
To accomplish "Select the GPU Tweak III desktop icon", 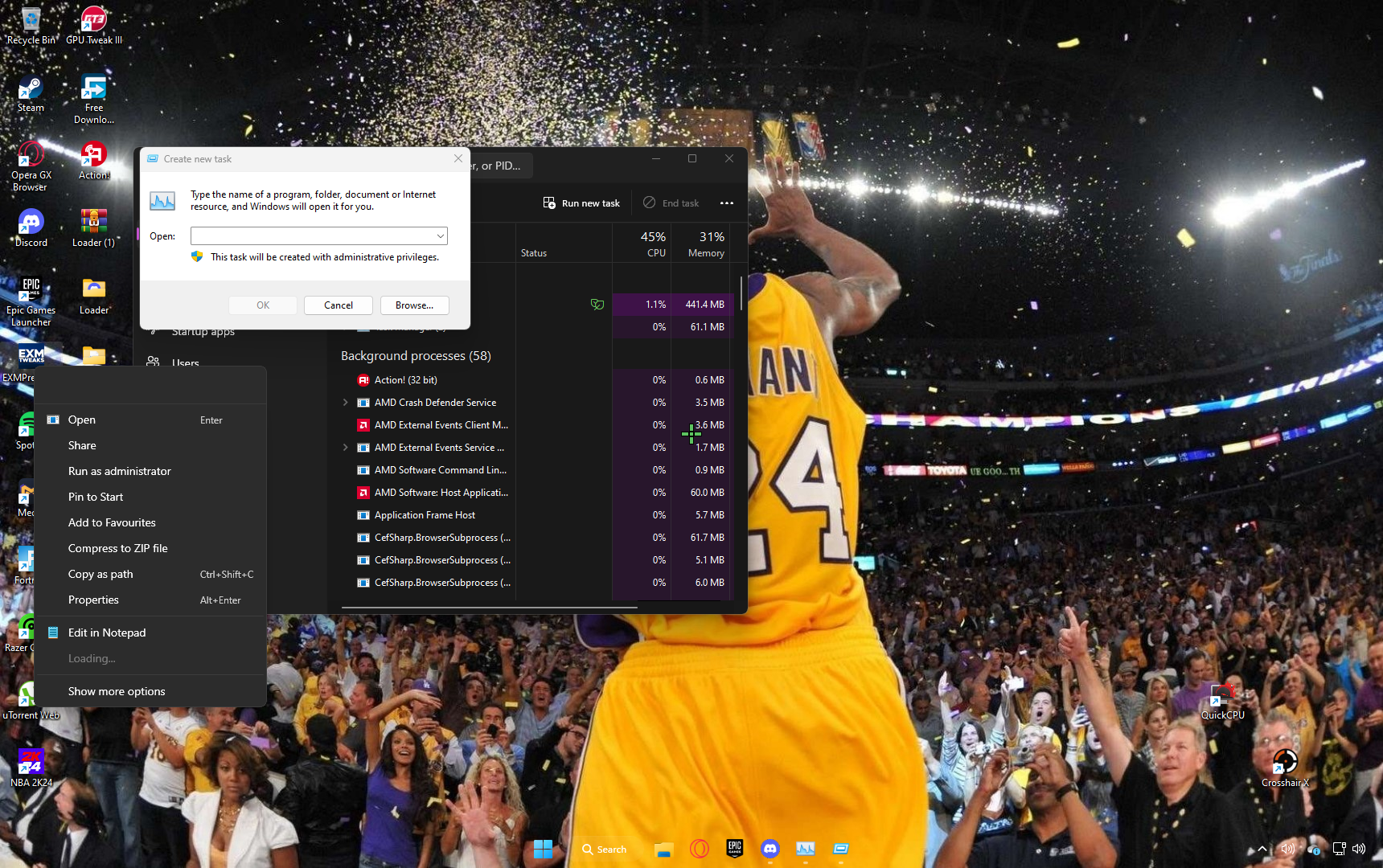I will point(94,26).
